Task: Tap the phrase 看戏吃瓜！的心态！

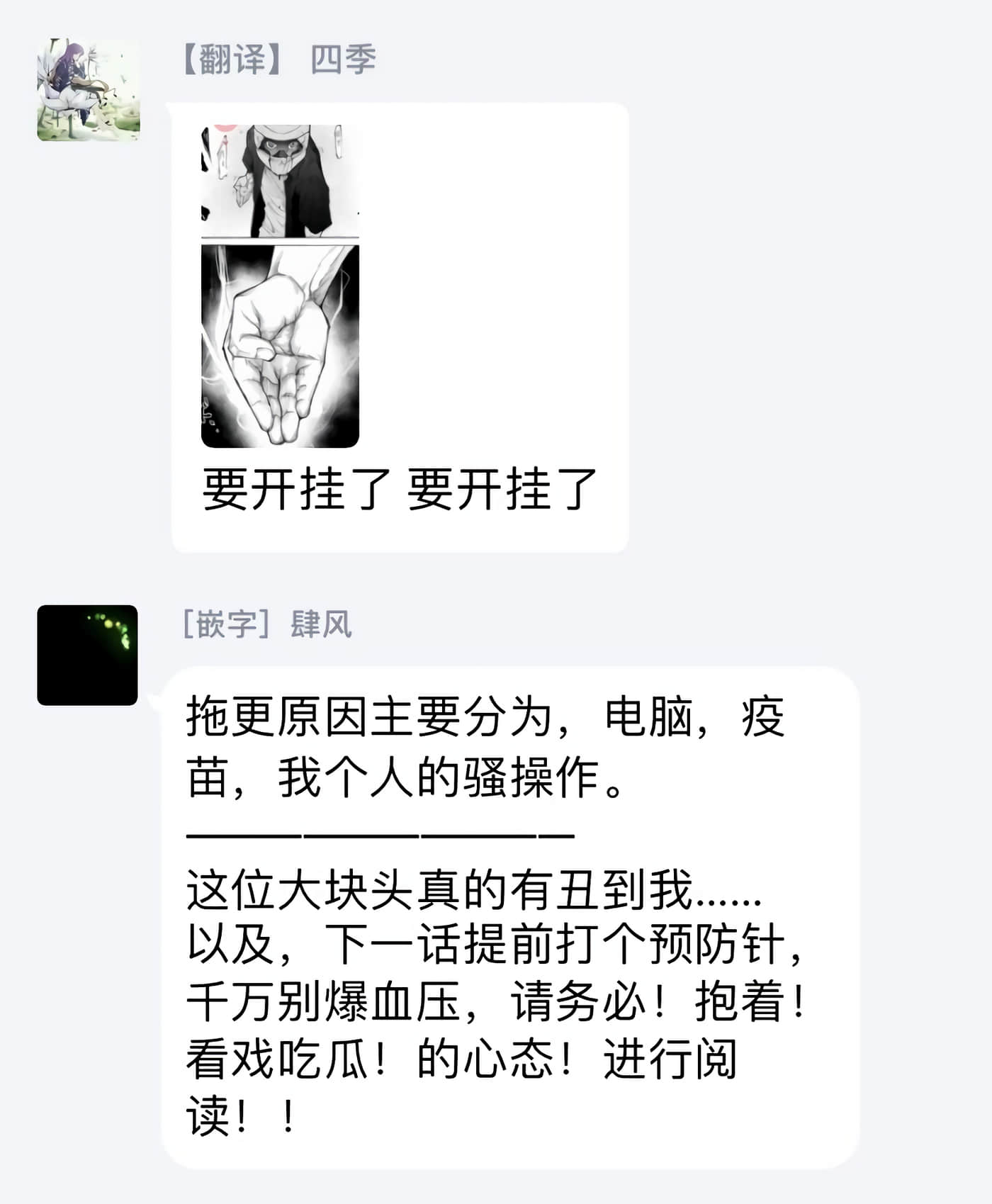Action: [x=380, y=1059]
